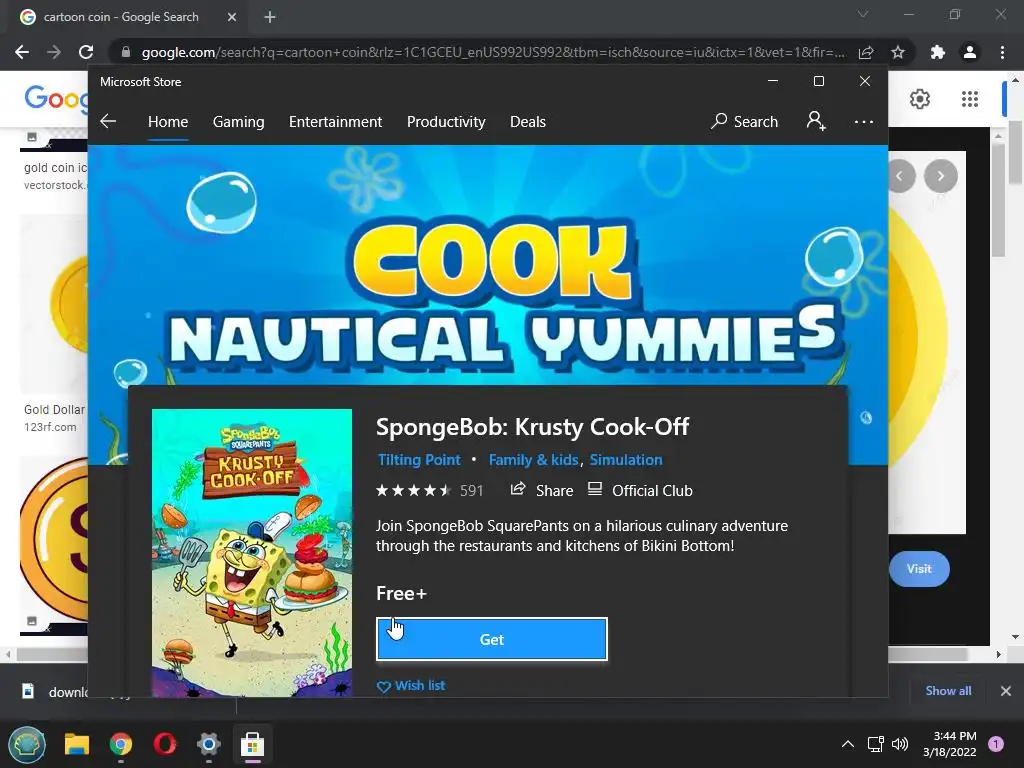Open the Entertainment tab
1024x768 pixels.
click(x=335, y=121)
